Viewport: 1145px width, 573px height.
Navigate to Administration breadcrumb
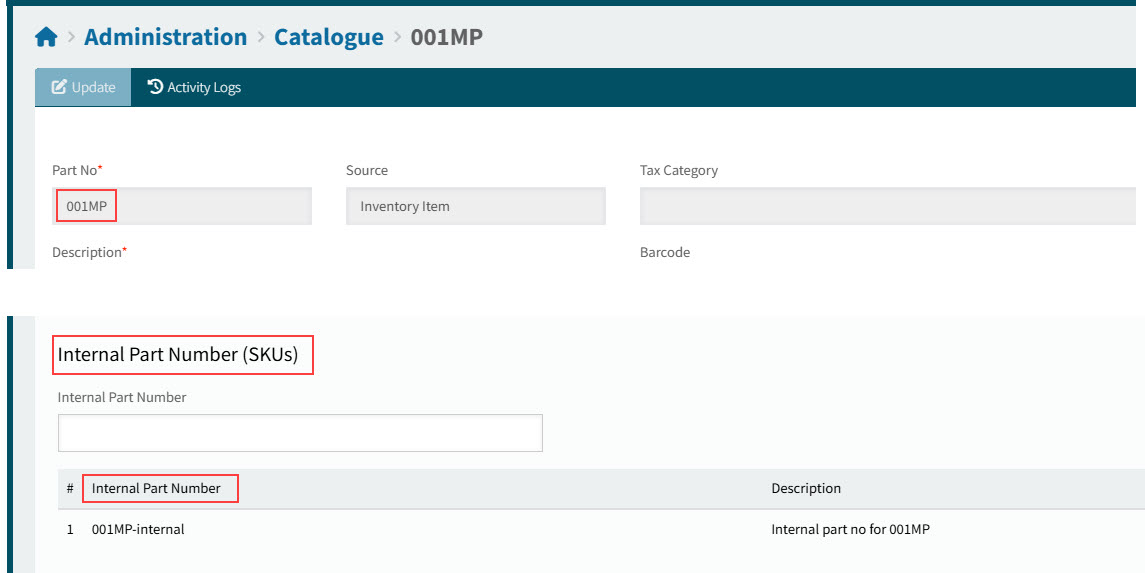(165, 37)
